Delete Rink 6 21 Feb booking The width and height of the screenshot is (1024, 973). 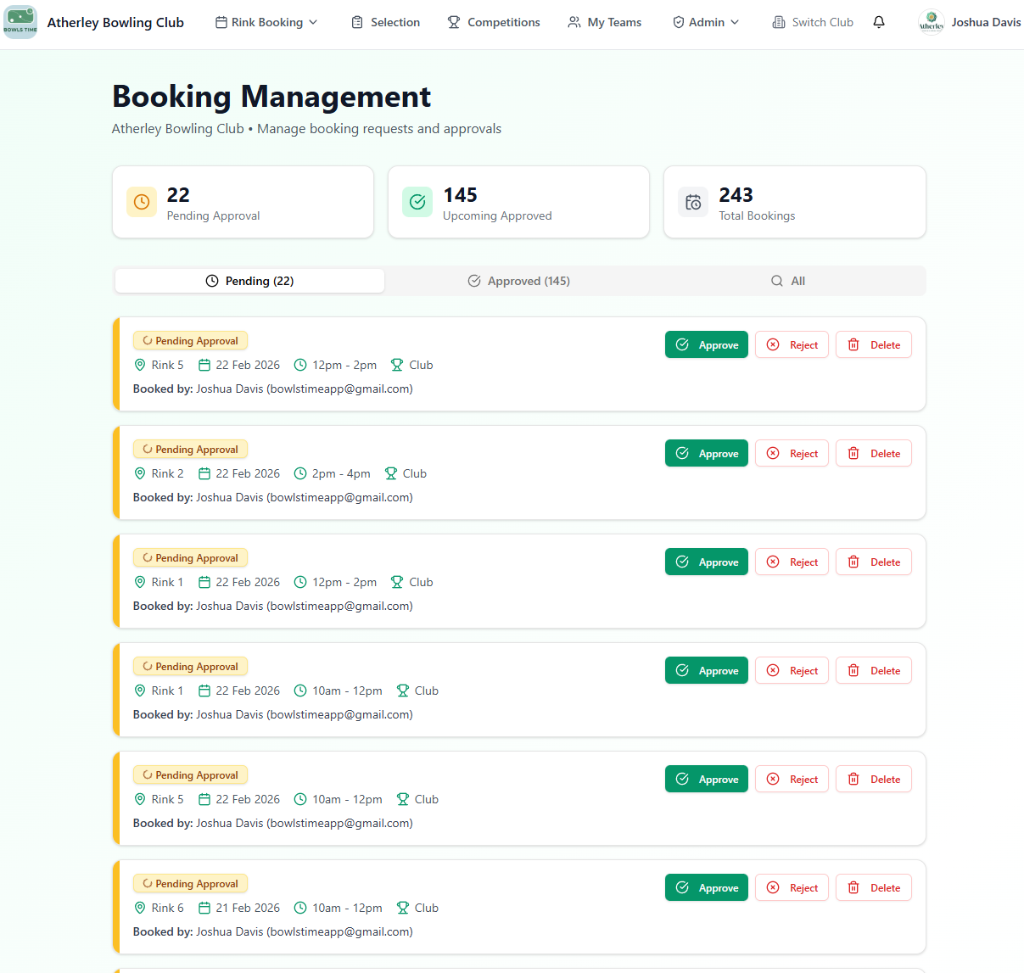(874, 887)
